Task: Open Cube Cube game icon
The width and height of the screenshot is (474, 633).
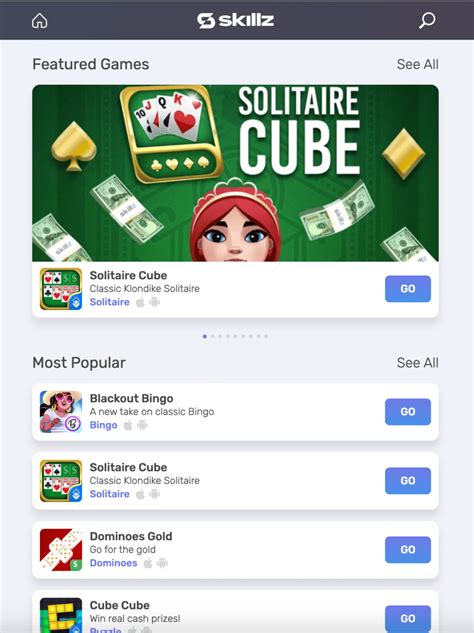Action: (61, 615)
